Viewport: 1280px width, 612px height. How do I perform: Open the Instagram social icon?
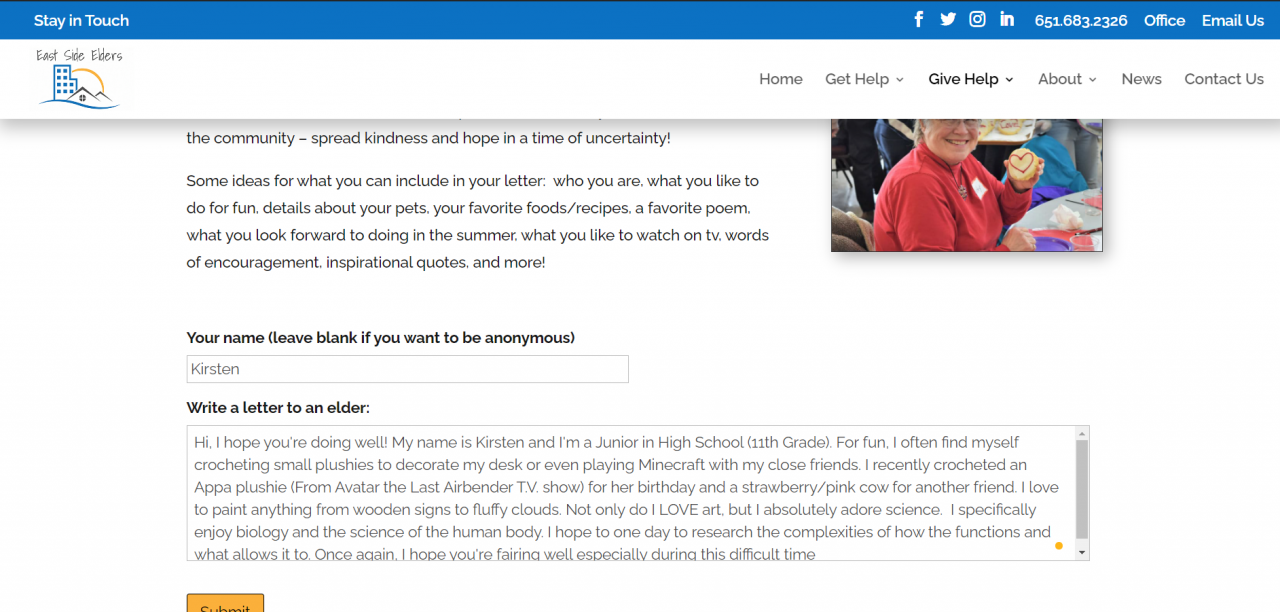[x=977, y=20]
